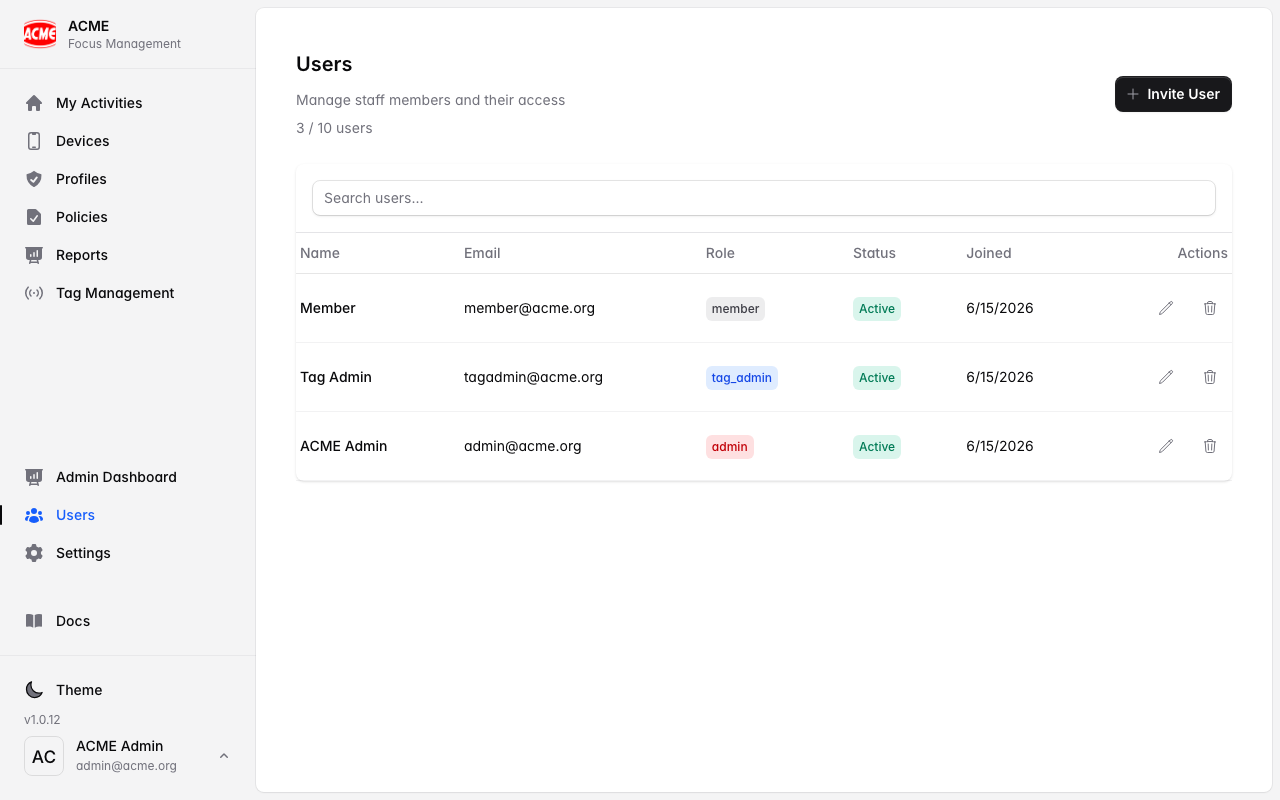Click the Tag Admin name cell
This screenshot has width=1280, height=800.
336,377
